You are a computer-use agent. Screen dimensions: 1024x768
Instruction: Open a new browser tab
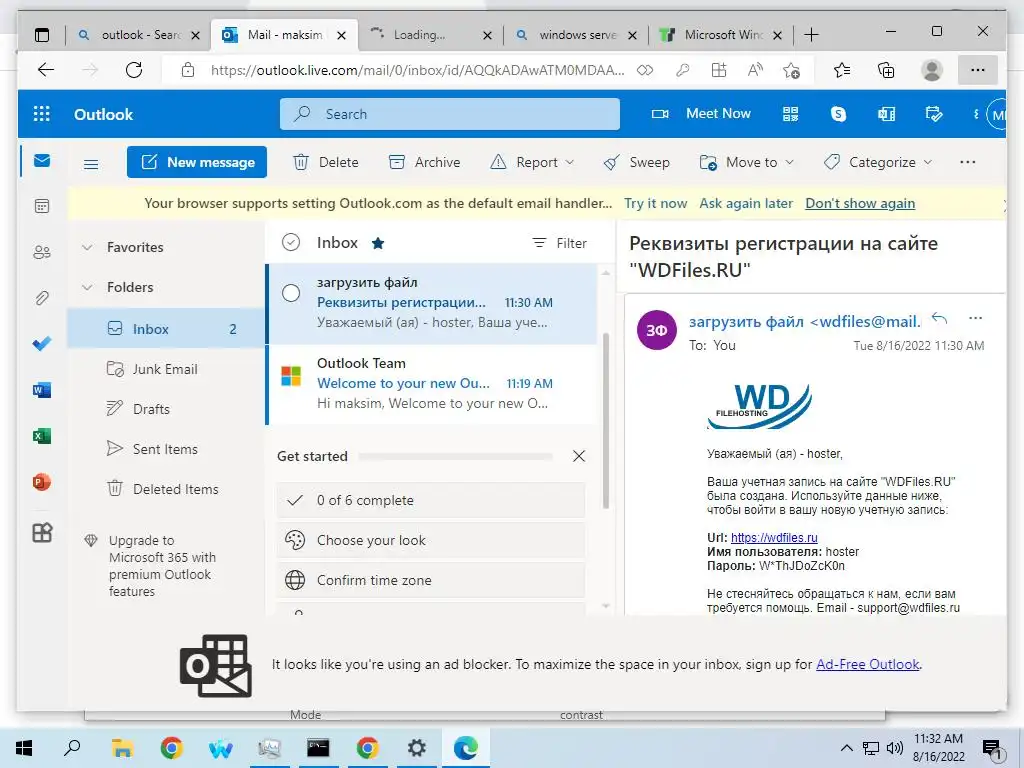click(x=811, y=35)
